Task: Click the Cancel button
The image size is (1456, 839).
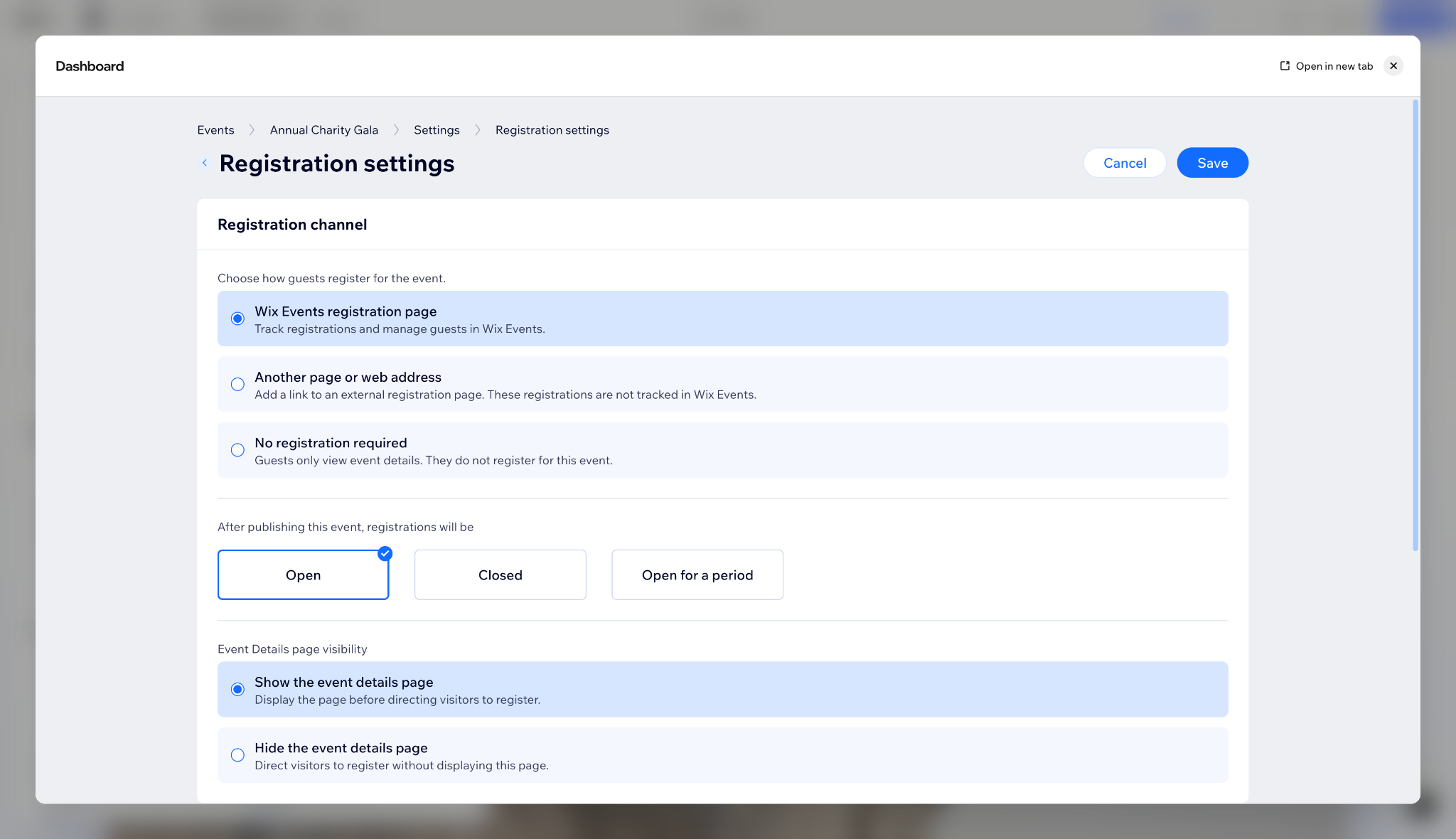Action: coord(1125,163)
